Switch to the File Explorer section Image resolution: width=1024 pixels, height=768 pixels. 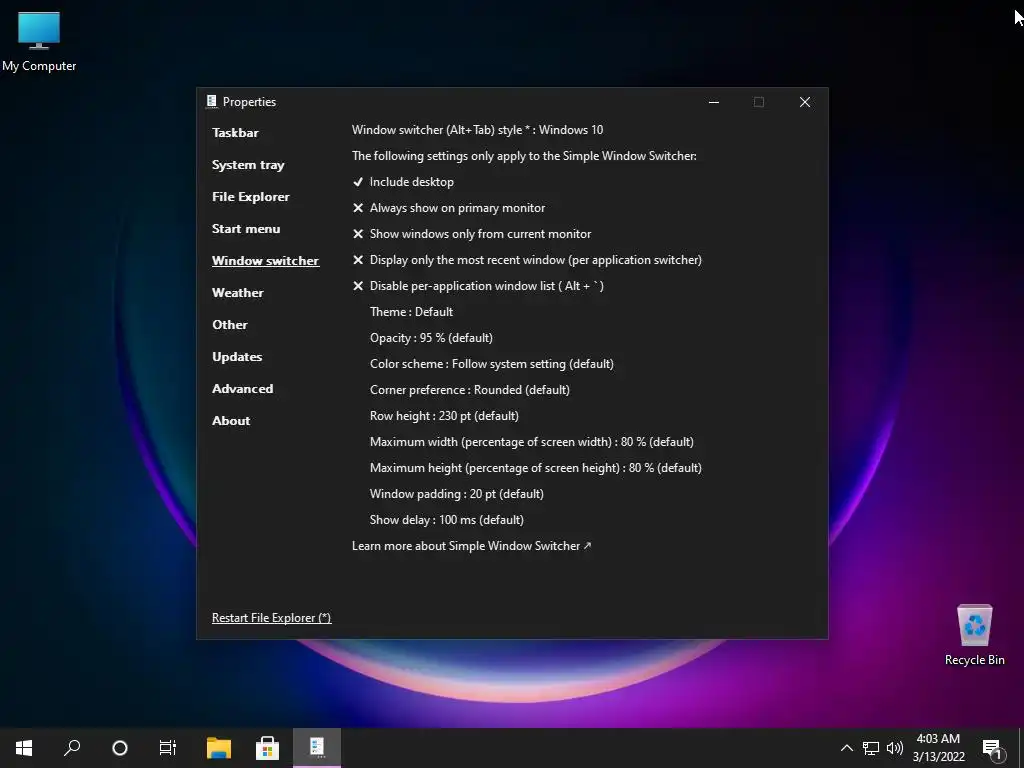point(251,197)
